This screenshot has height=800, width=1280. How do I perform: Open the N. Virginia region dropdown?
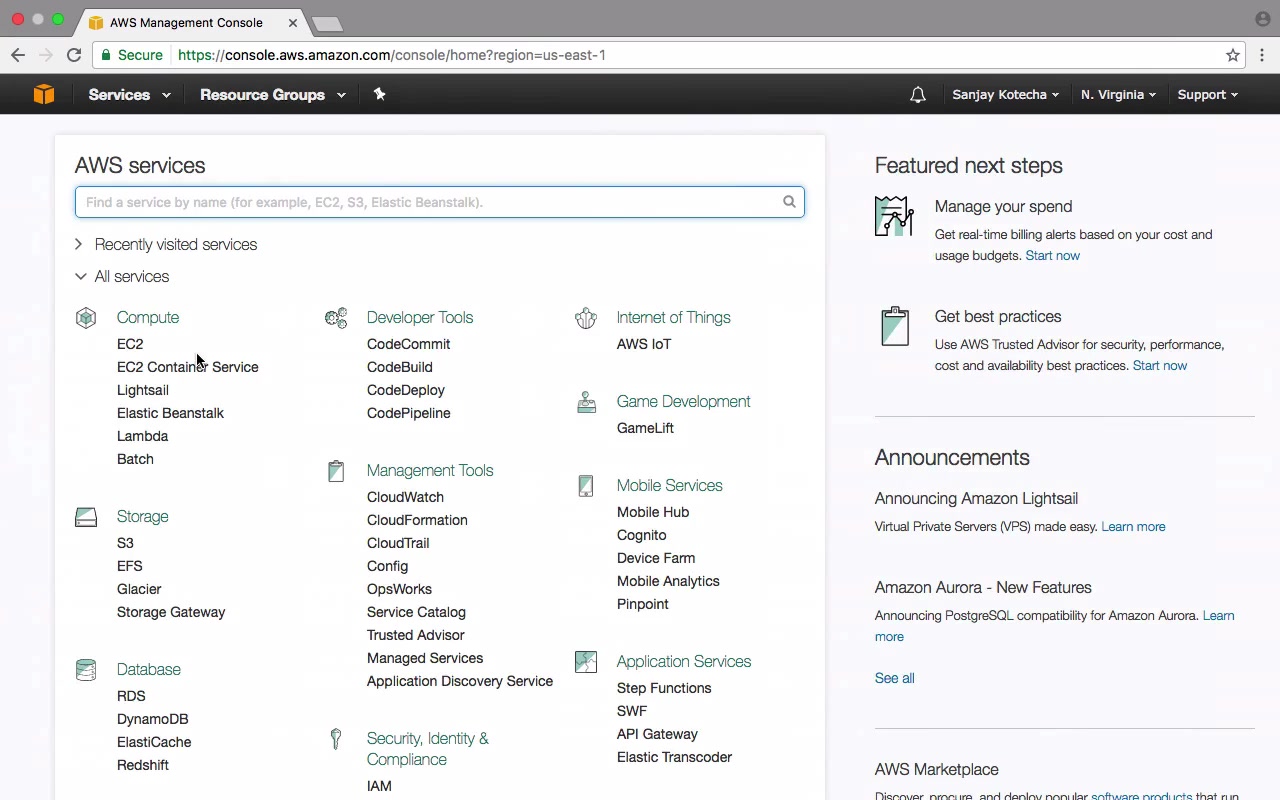(1118, 95)
